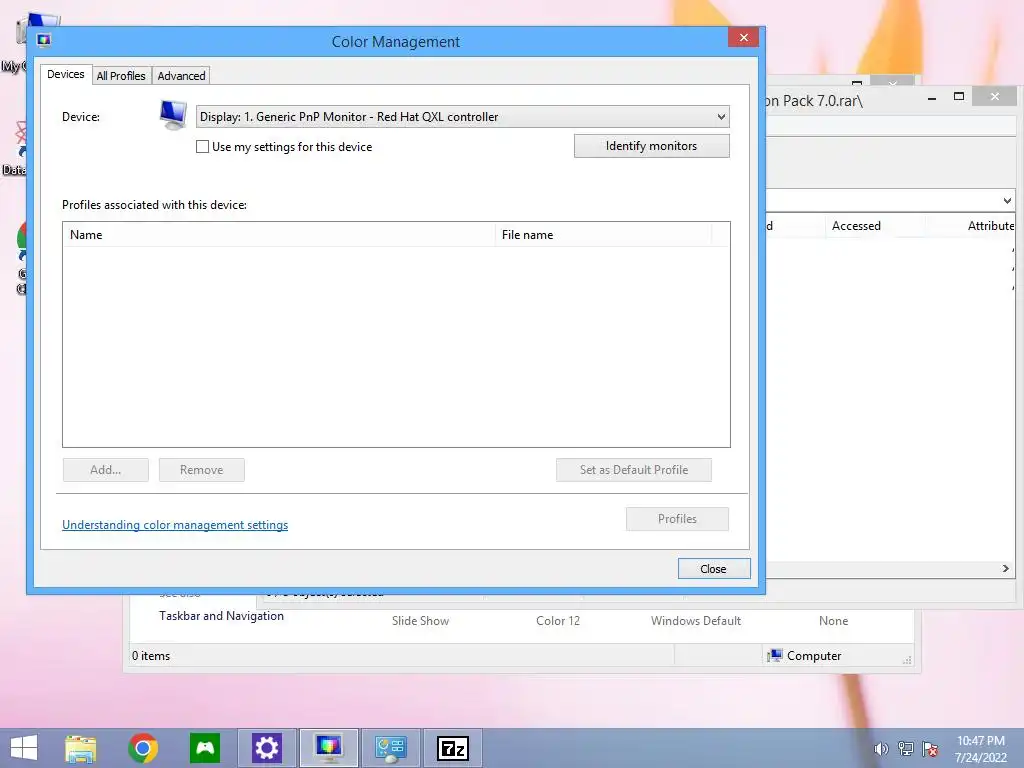Screen dimensions: 1024x768
Task: Open the purple gear settings app
Action: (x=266, y=748)
